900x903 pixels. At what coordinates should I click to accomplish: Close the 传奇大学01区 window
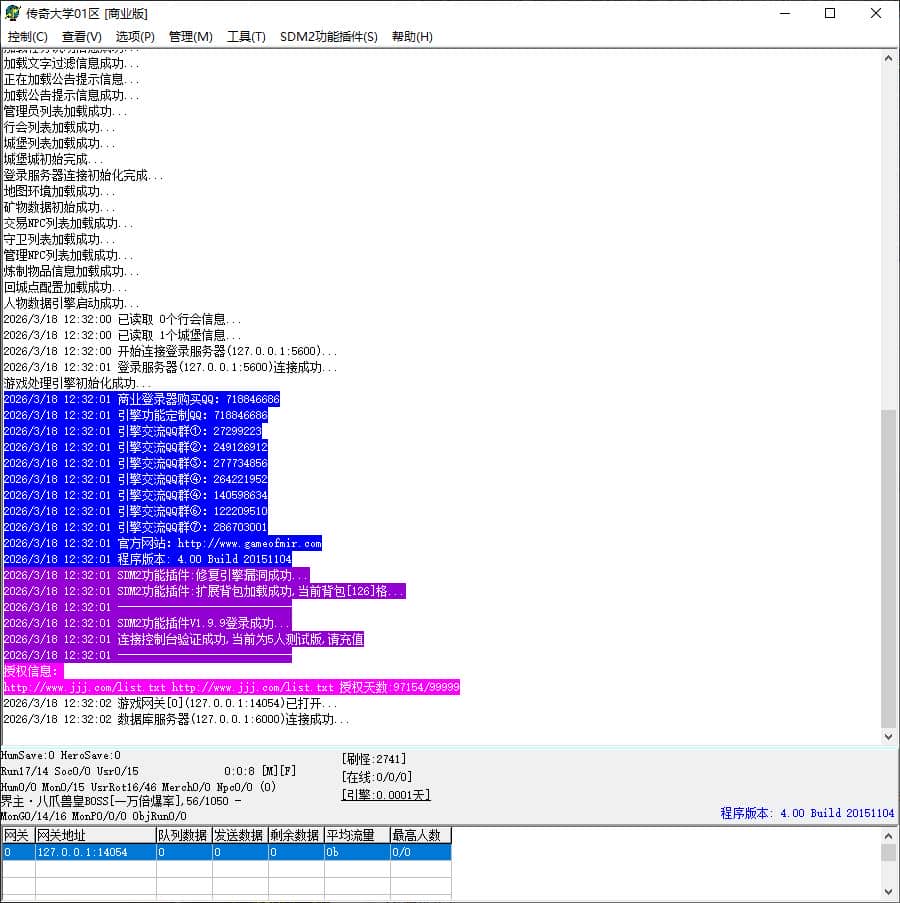pyautogui.click(x=875, y=13)
